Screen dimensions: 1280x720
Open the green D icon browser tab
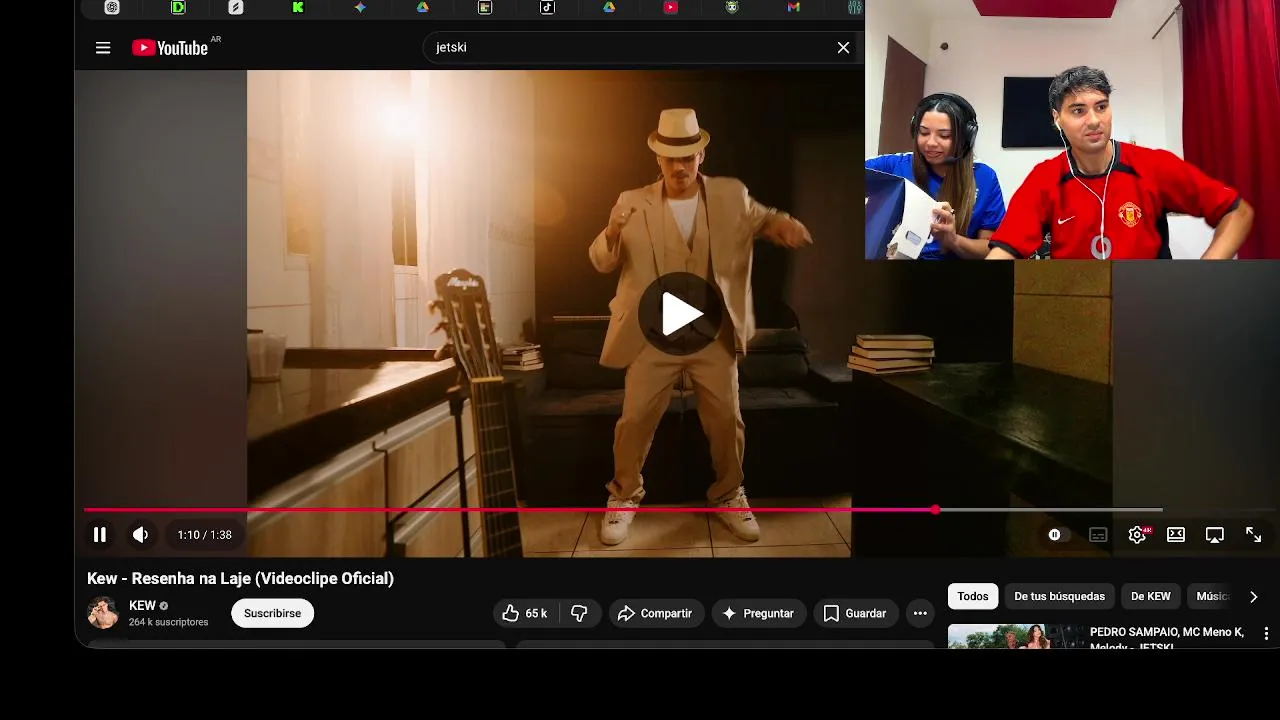click(x=178, y=7)
